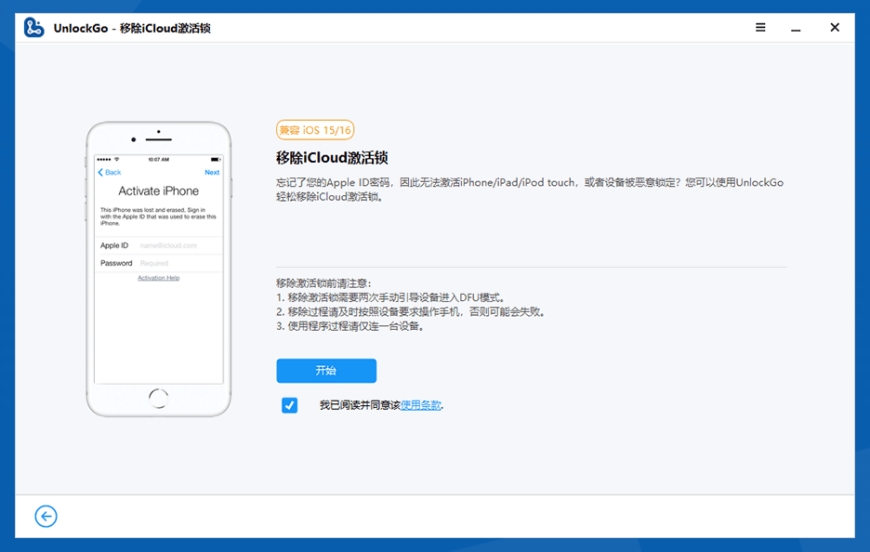The width and height of the screenshot is (870, 552).
Task: Click Activation Help in the phone mockup
Action: (159, 278)
